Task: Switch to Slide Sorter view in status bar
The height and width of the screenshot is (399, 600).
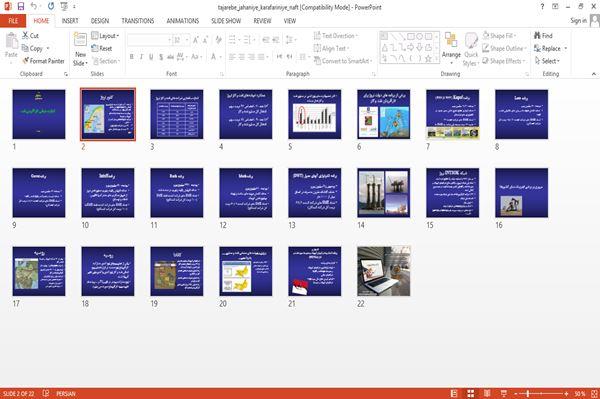Action: pos(471,393)
